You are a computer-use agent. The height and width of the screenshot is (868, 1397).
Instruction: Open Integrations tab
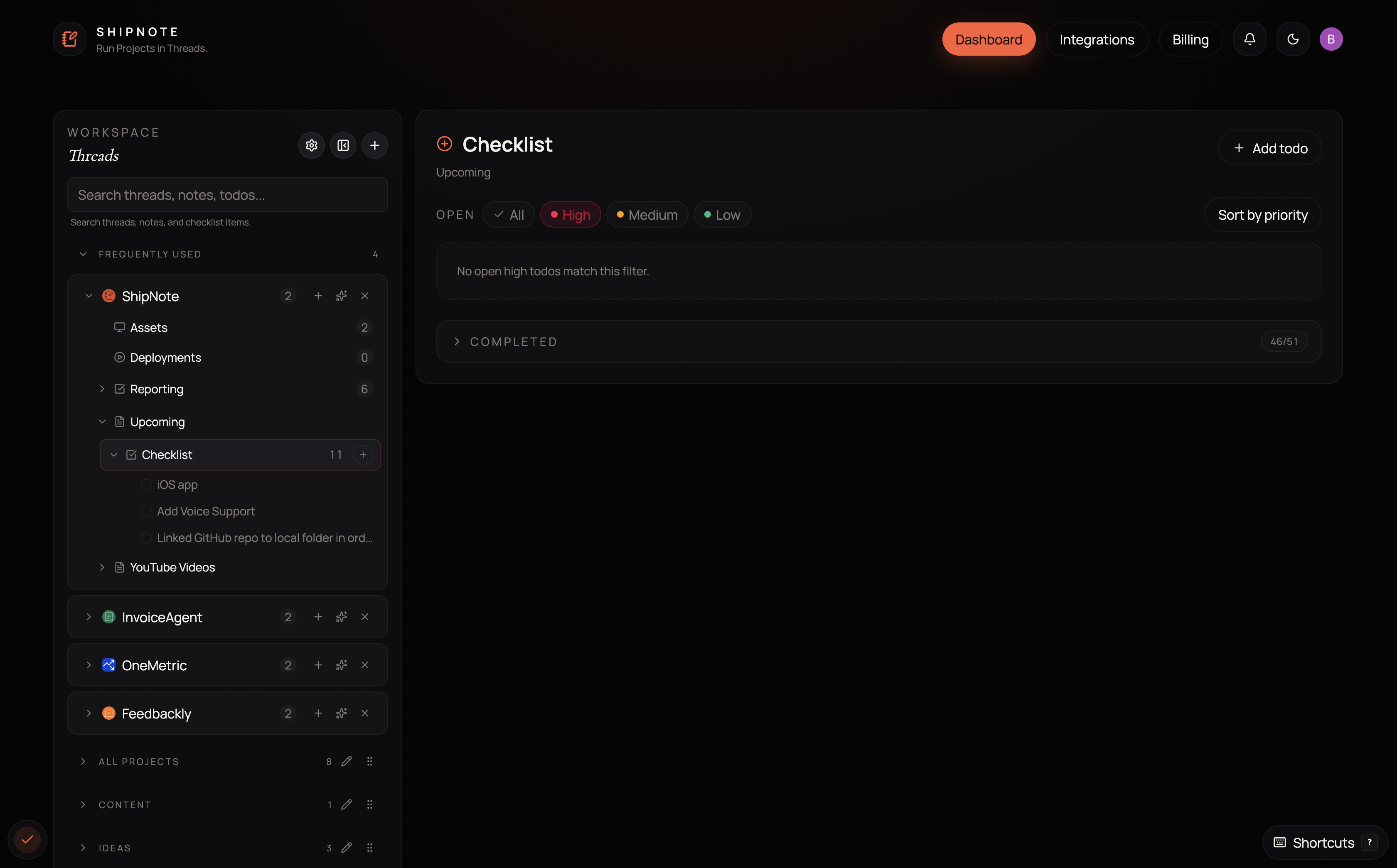click(x=1097, y=39)
